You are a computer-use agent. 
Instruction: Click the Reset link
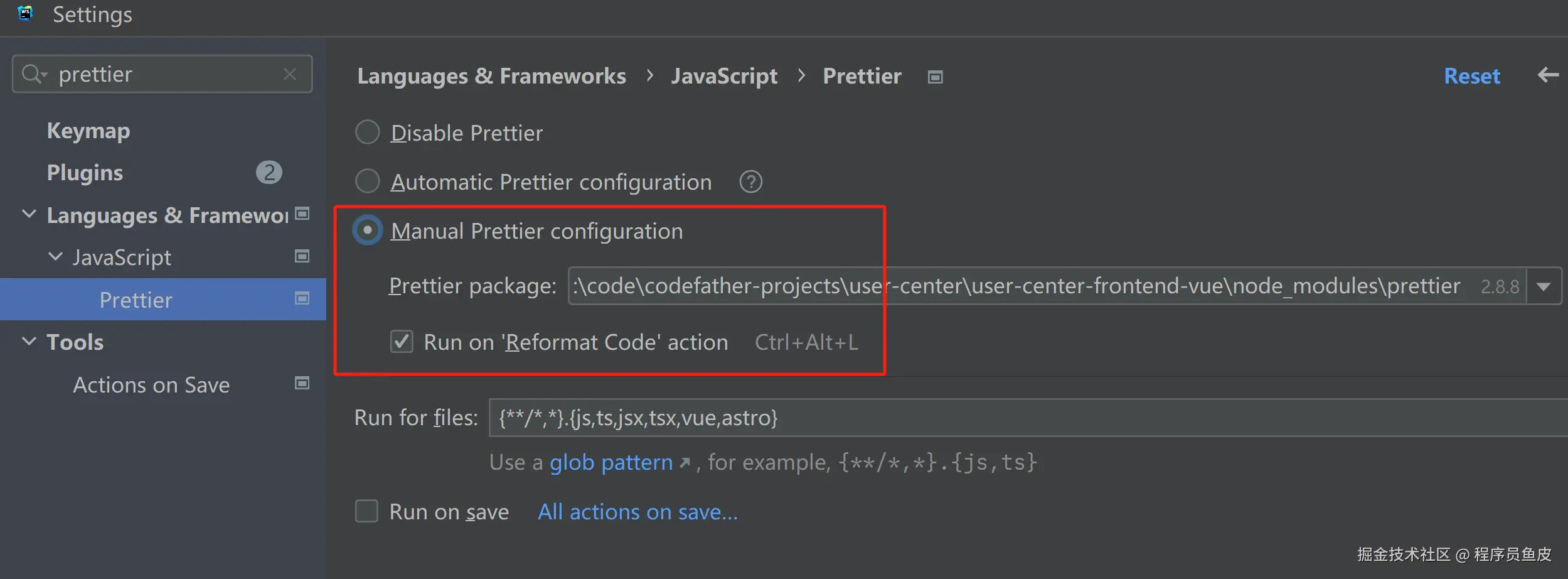[1471, 76]
